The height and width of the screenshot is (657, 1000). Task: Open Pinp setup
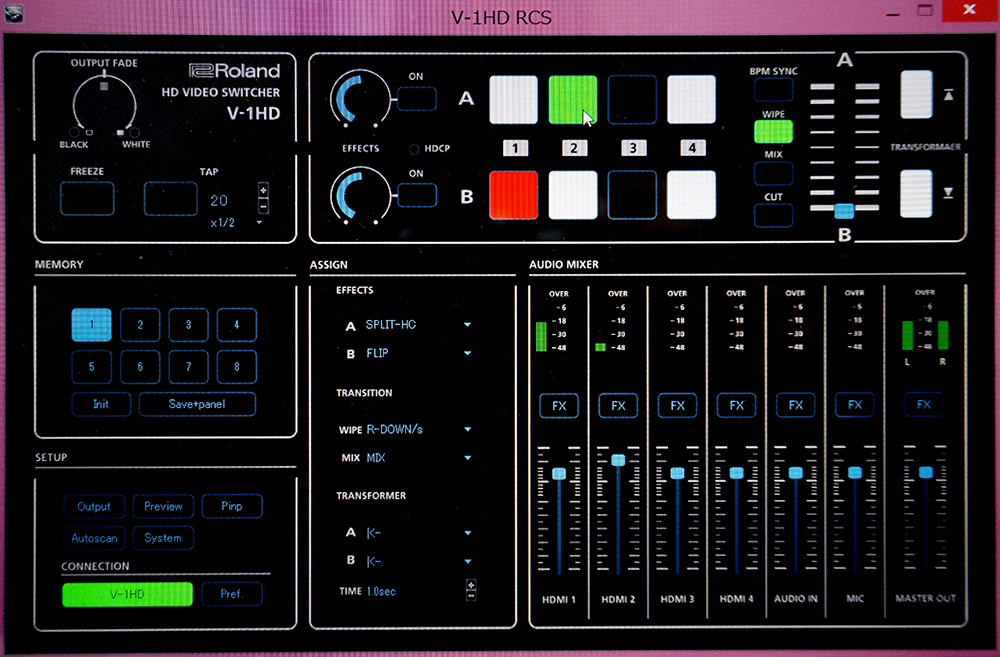pyautogui.click(x=232, y=506)
